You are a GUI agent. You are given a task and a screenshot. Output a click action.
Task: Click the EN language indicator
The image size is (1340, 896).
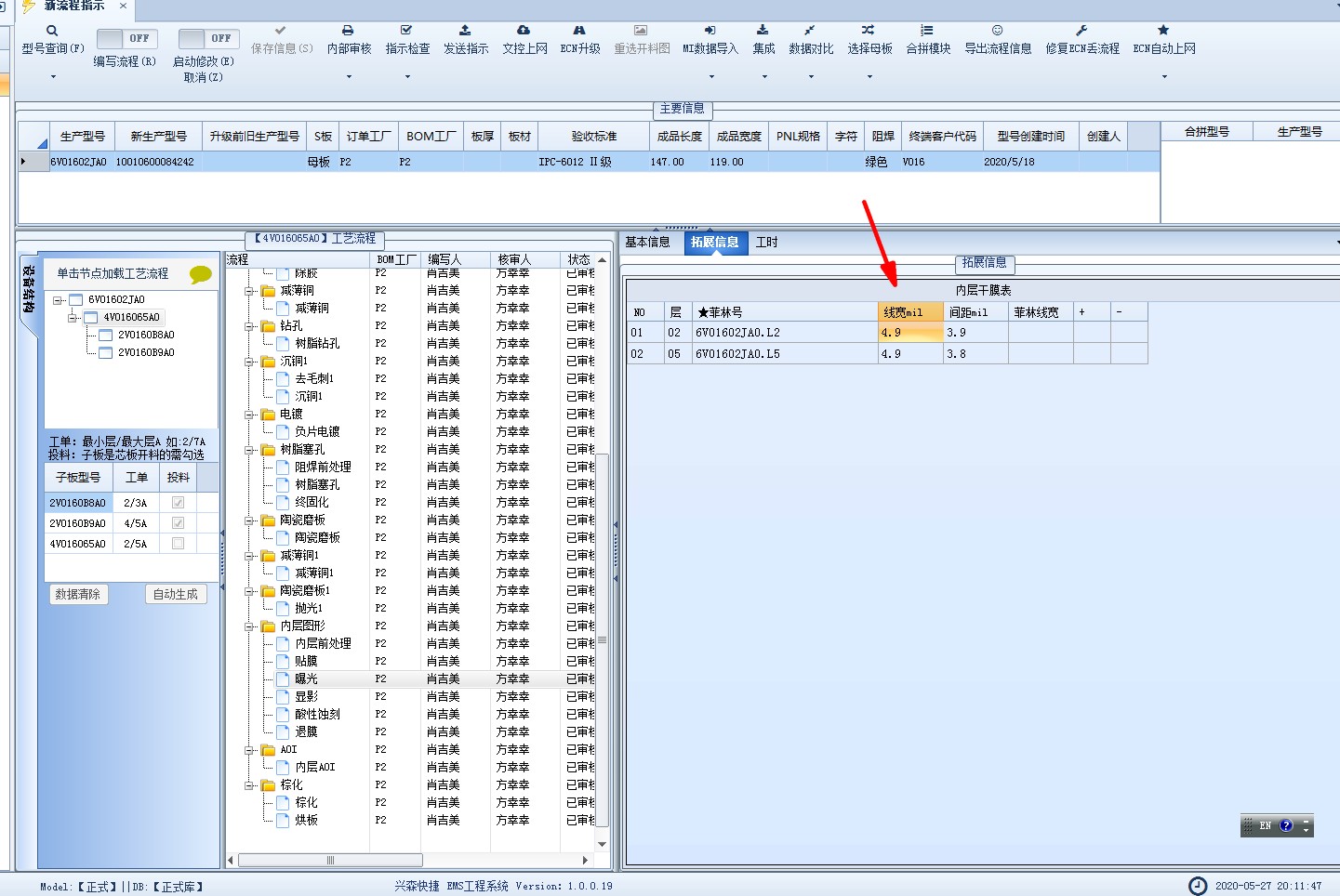[1266, 825]
